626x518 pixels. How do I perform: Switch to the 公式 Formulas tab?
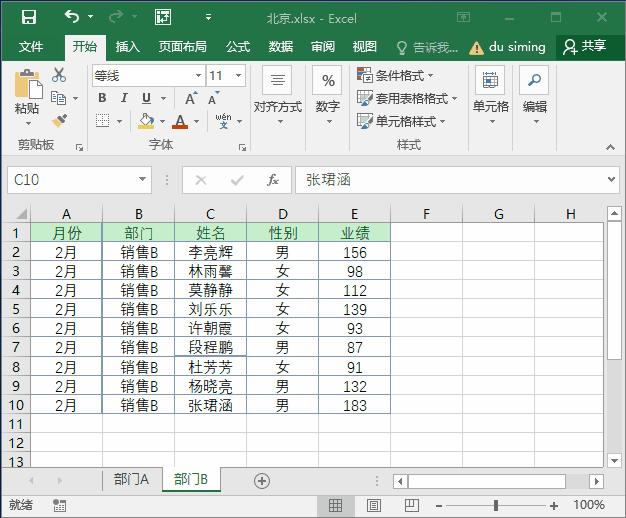click(x=238, y=47)
